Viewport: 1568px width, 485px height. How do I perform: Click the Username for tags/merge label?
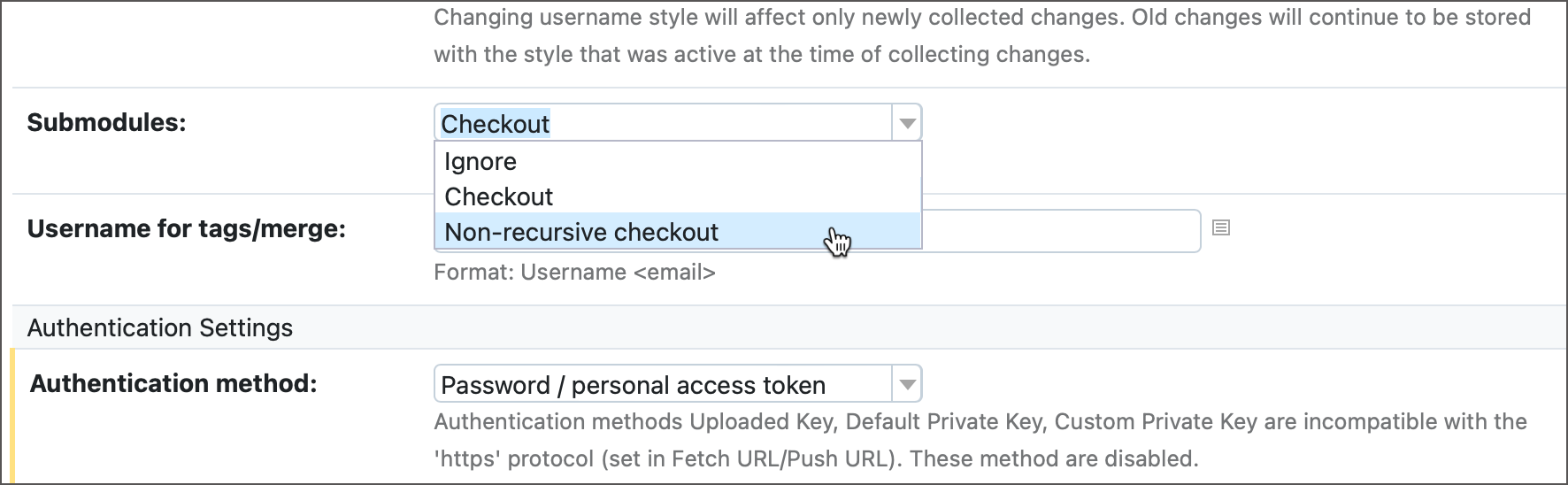click(x=186, y=228)
